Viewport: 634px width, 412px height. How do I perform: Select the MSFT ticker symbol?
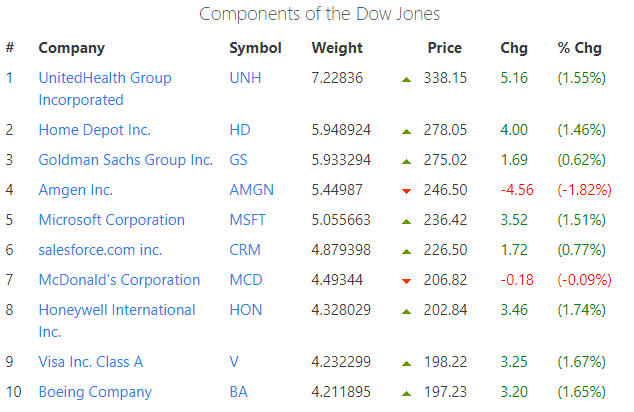[249, 220]
